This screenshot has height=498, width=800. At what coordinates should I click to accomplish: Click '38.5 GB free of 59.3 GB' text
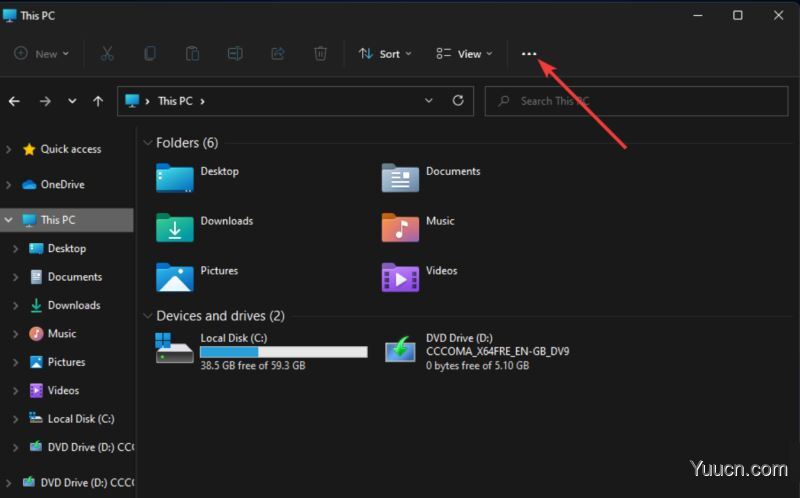[x=253, y=366]
